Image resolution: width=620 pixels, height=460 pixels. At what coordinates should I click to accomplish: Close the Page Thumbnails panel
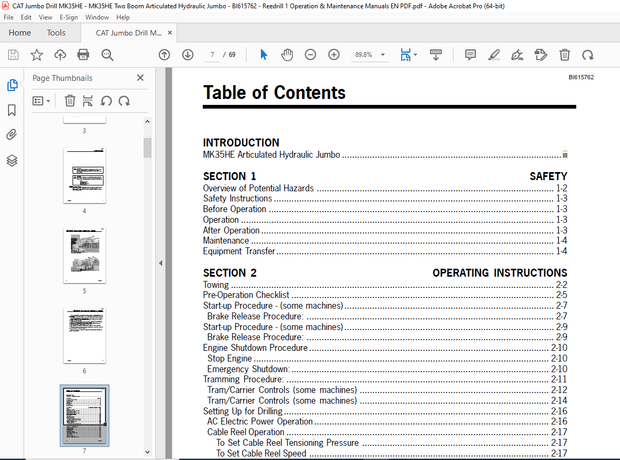[140, 78]
